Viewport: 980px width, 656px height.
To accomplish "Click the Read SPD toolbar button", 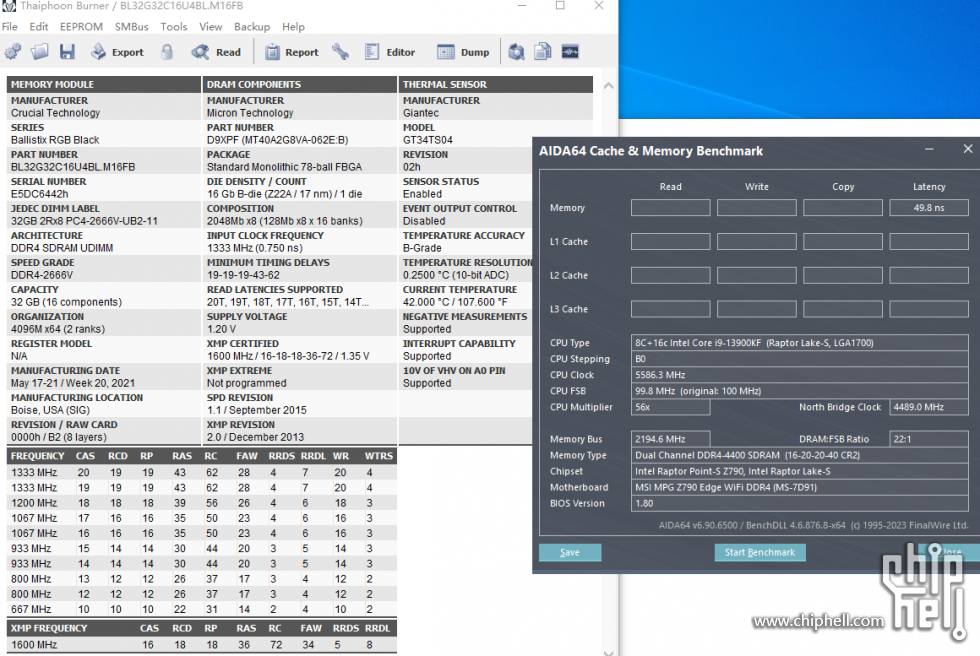I will pos(216,52).
